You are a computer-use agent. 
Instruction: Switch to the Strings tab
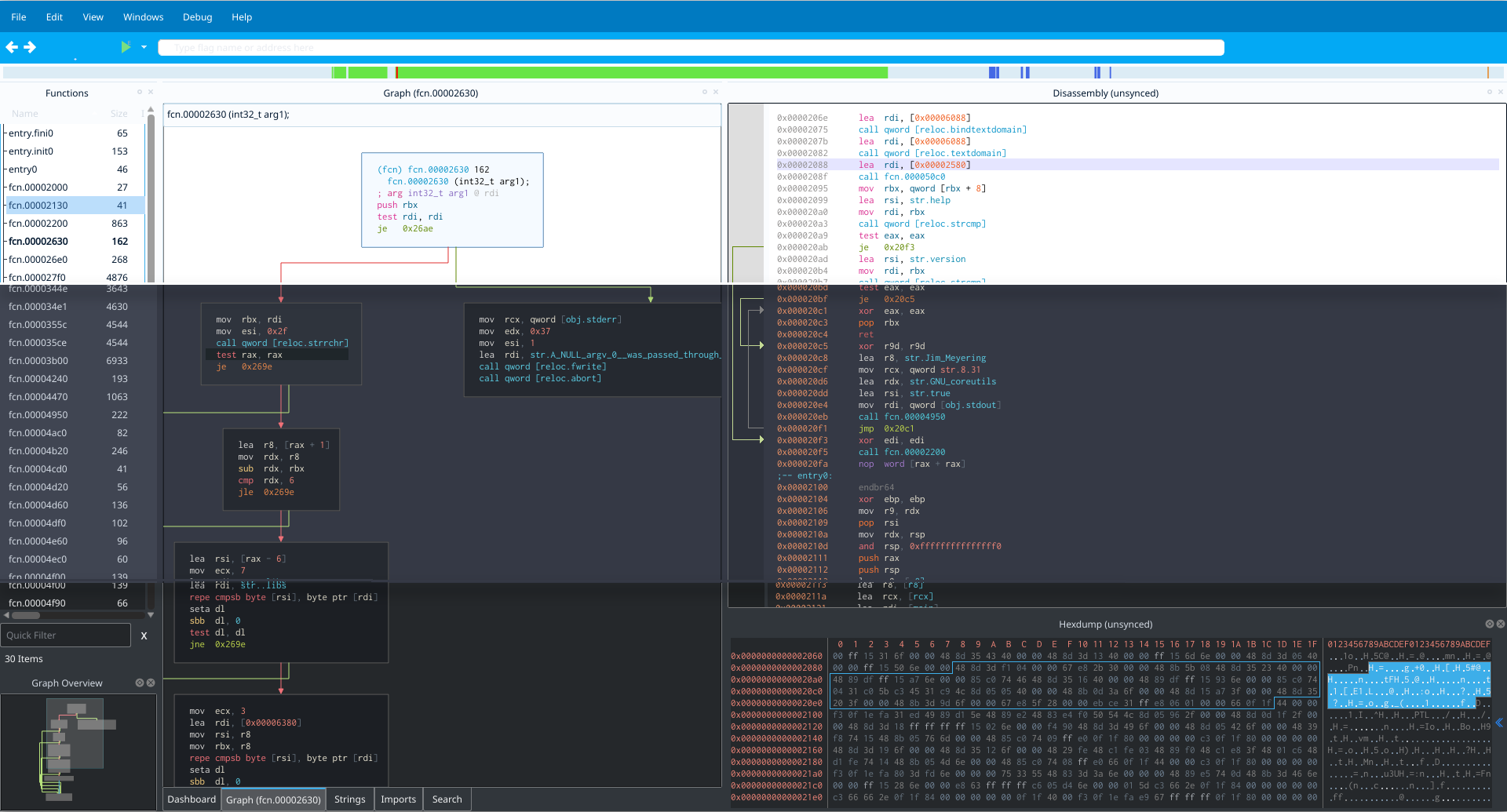point(349,799)
